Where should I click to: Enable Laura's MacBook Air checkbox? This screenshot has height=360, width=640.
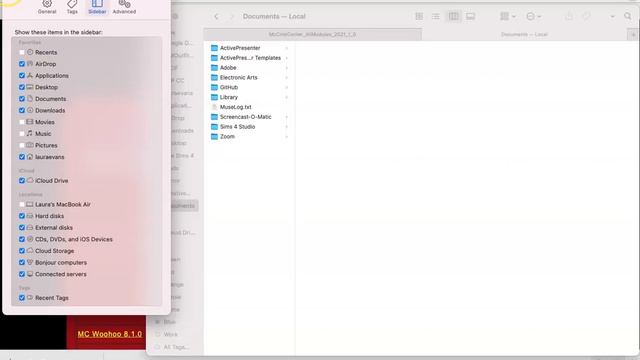click(x=22, y=204)
